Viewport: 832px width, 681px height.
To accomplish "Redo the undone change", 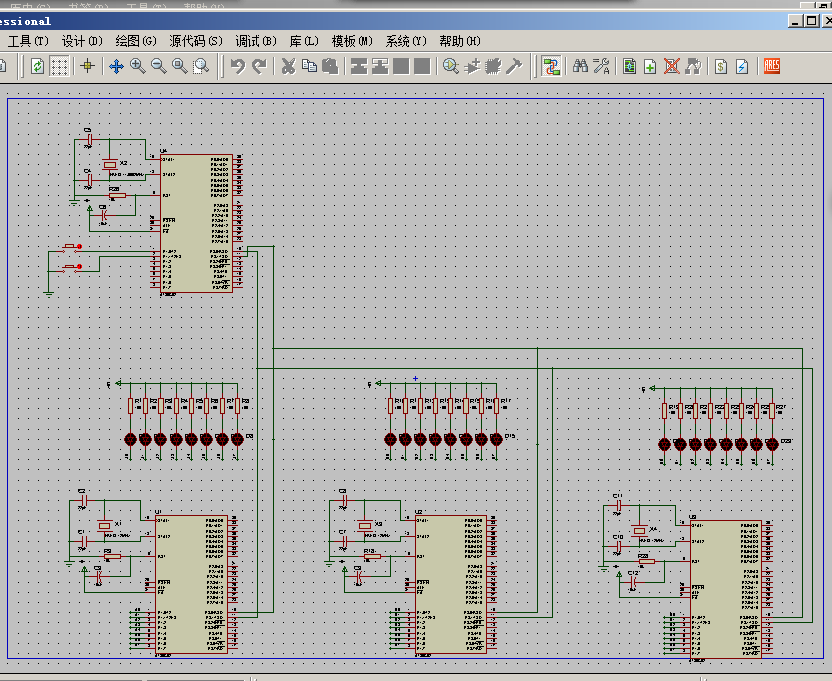I will (259, 66).
